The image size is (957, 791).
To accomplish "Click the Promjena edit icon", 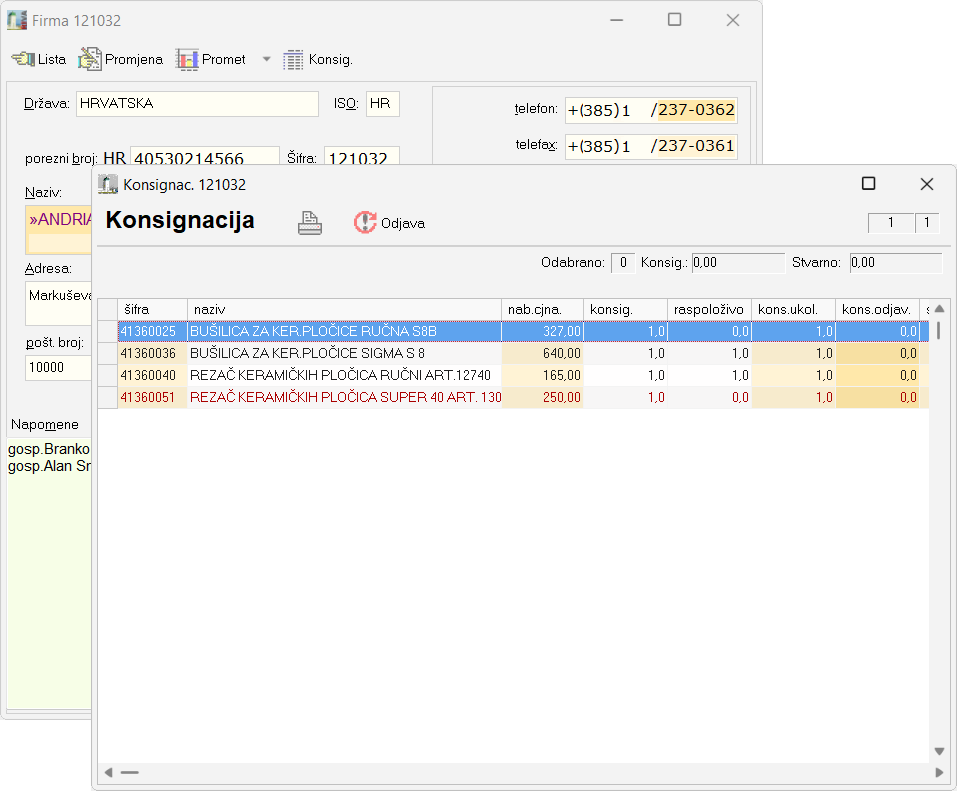I will pos(90,60).
